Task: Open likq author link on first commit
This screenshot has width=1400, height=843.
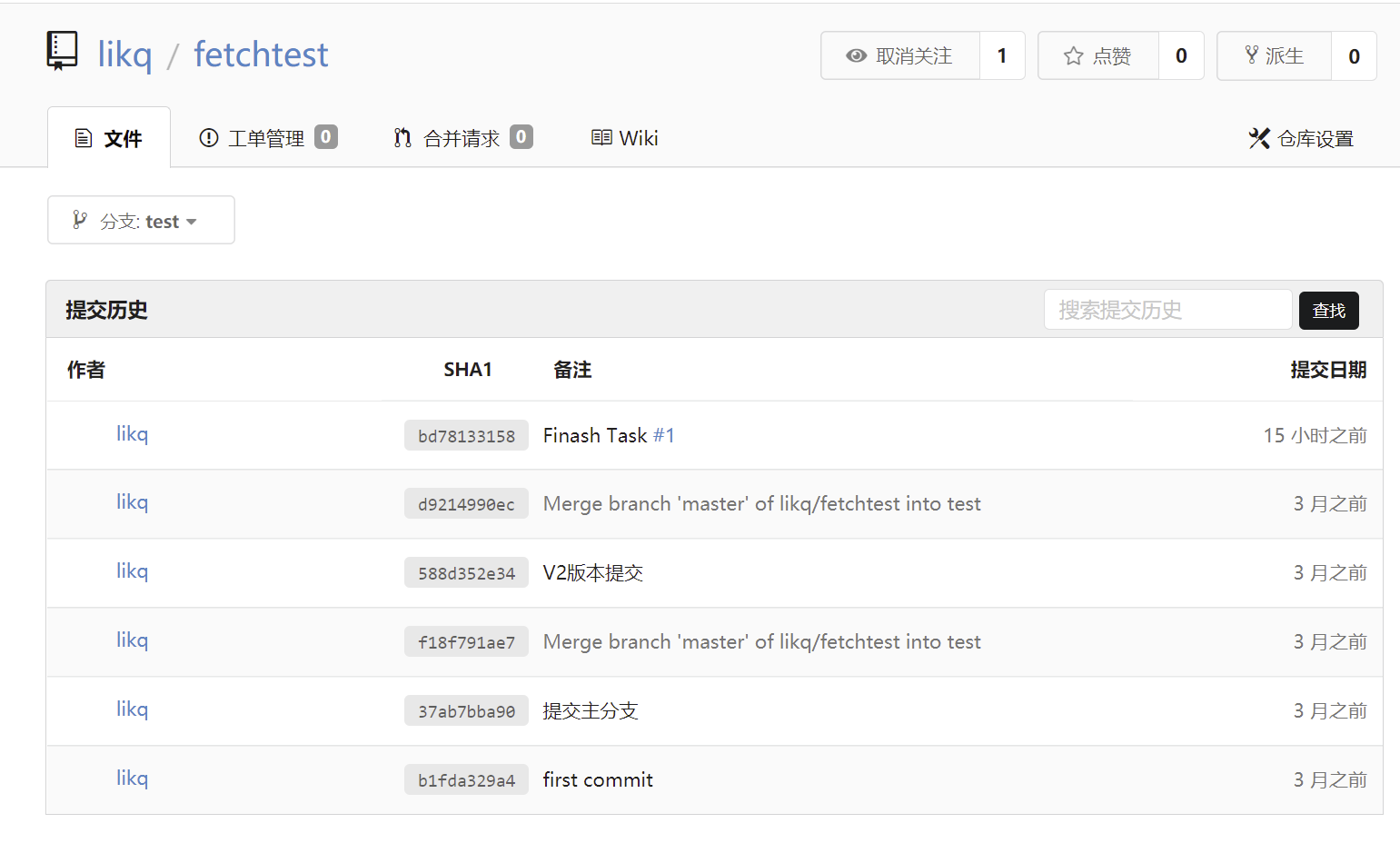Action: coord(132,779)
